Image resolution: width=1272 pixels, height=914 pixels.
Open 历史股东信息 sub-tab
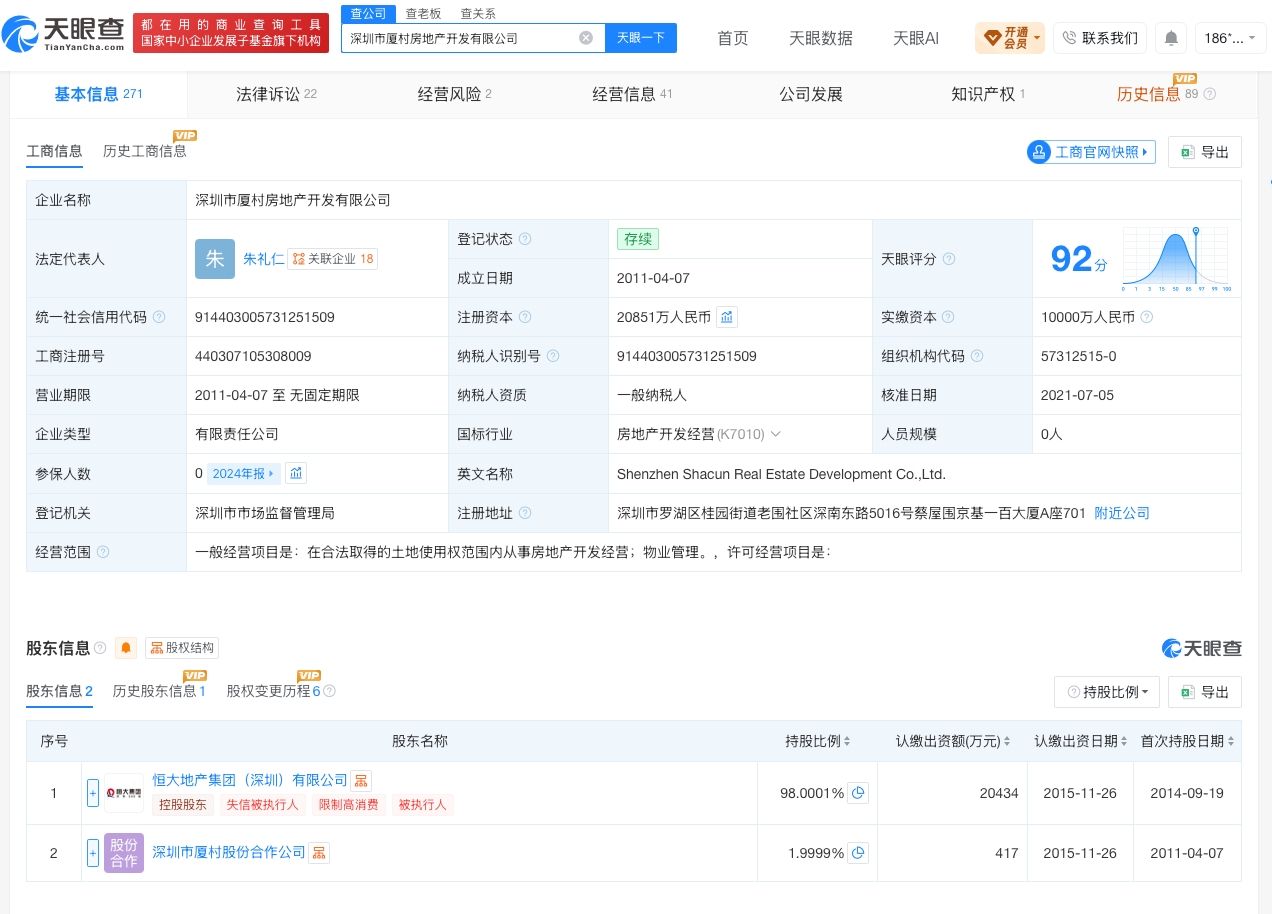(x=160, y=691)
